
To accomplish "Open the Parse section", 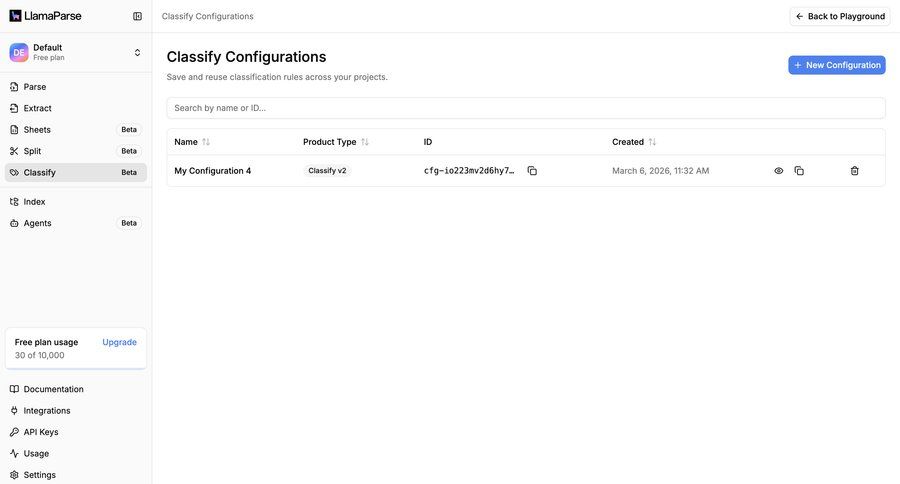I will pos(76,87).
